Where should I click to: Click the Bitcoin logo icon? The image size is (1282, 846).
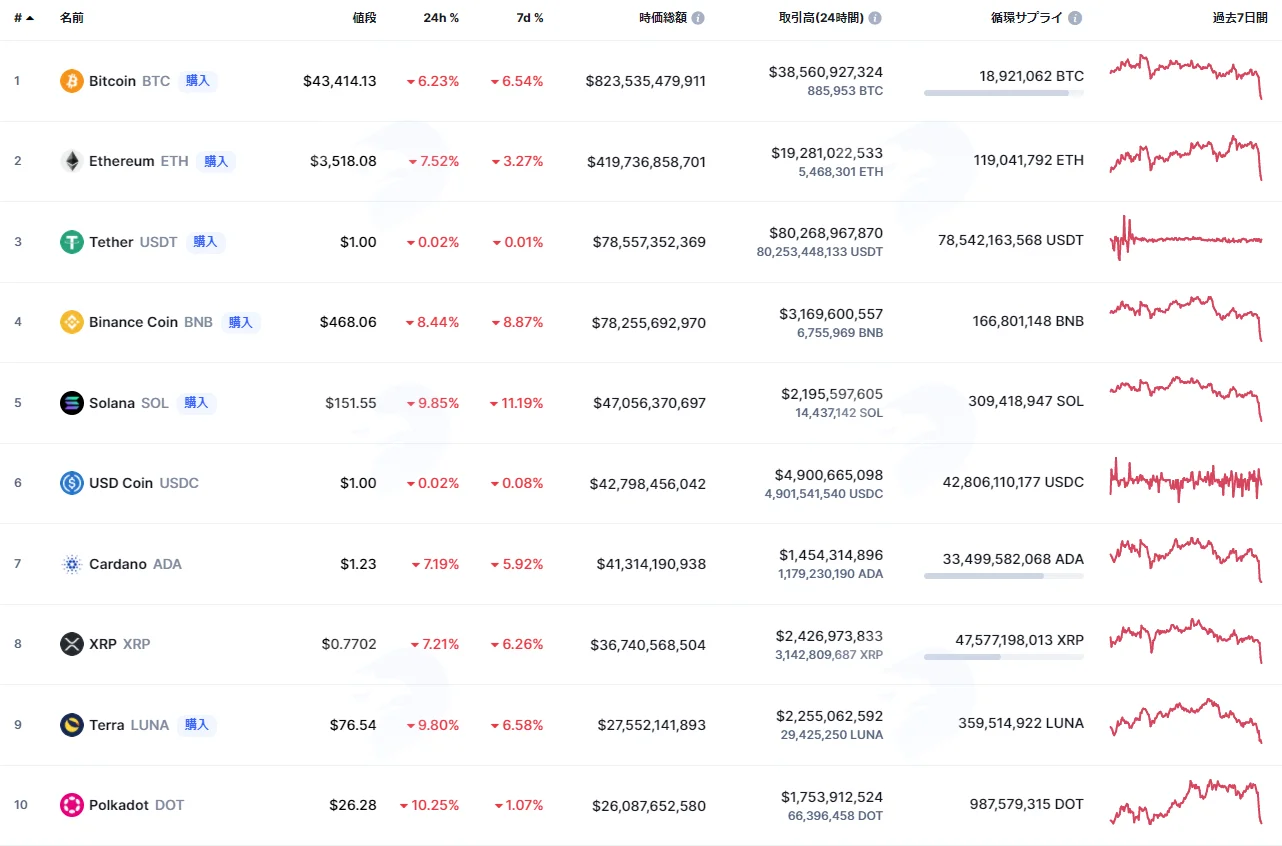click(72, 81)
